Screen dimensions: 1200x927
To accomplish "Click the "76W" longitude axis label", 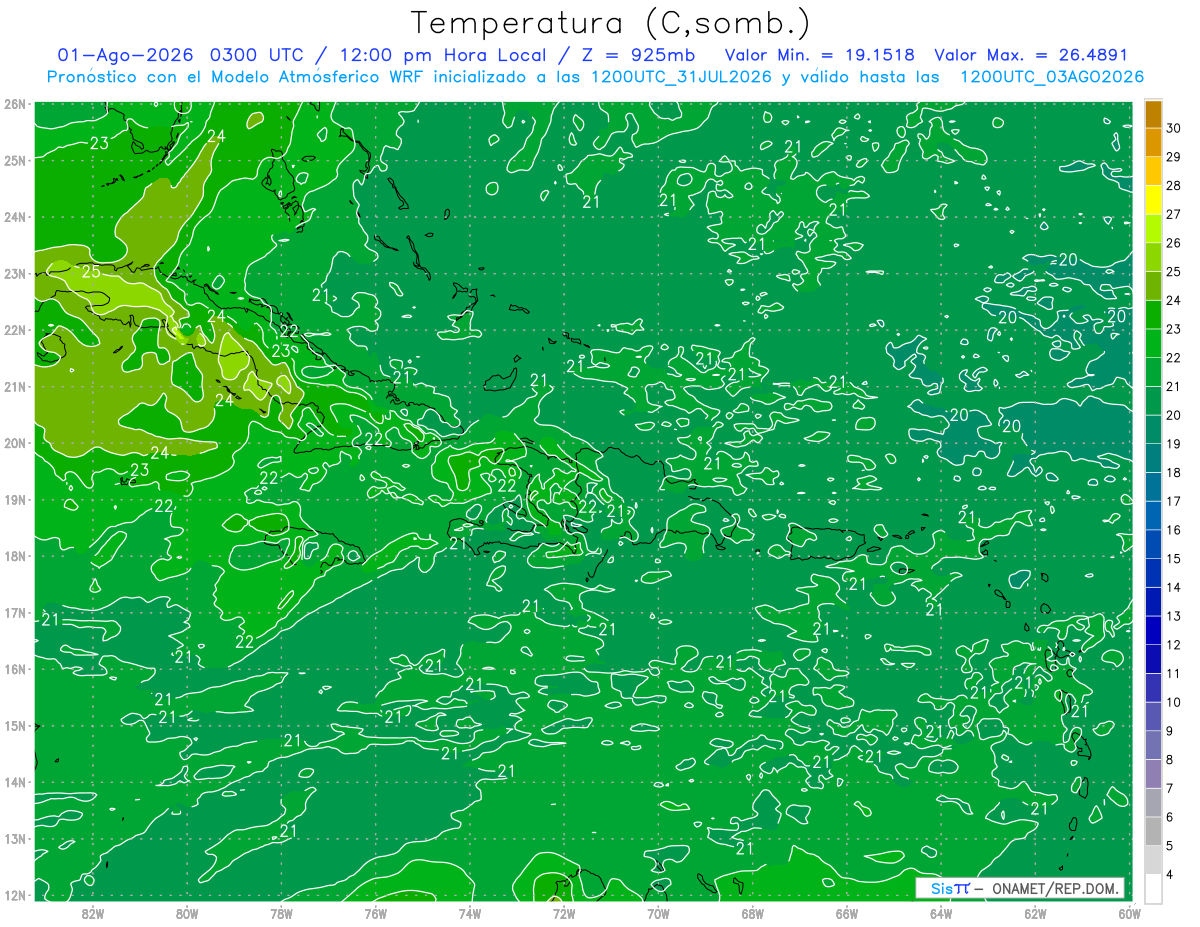I will [375, 913].
